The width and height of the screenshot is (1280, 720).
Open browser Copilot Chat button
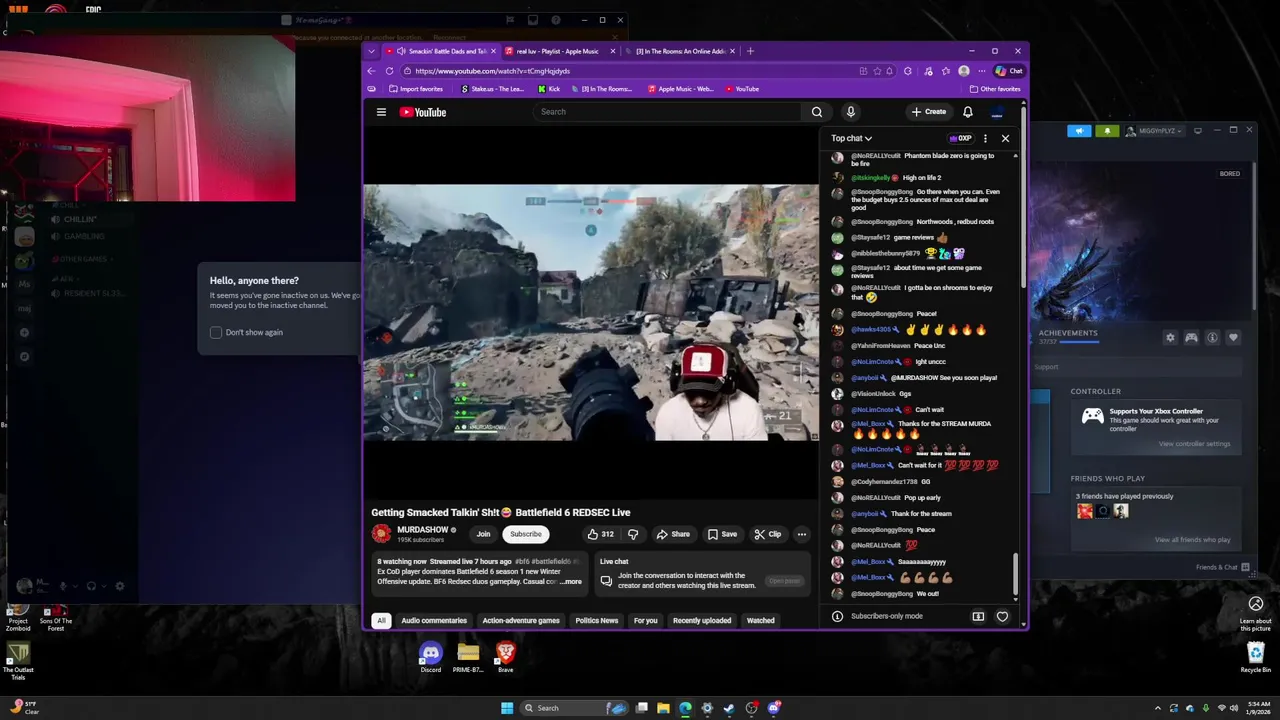[x=1009, y=71]
